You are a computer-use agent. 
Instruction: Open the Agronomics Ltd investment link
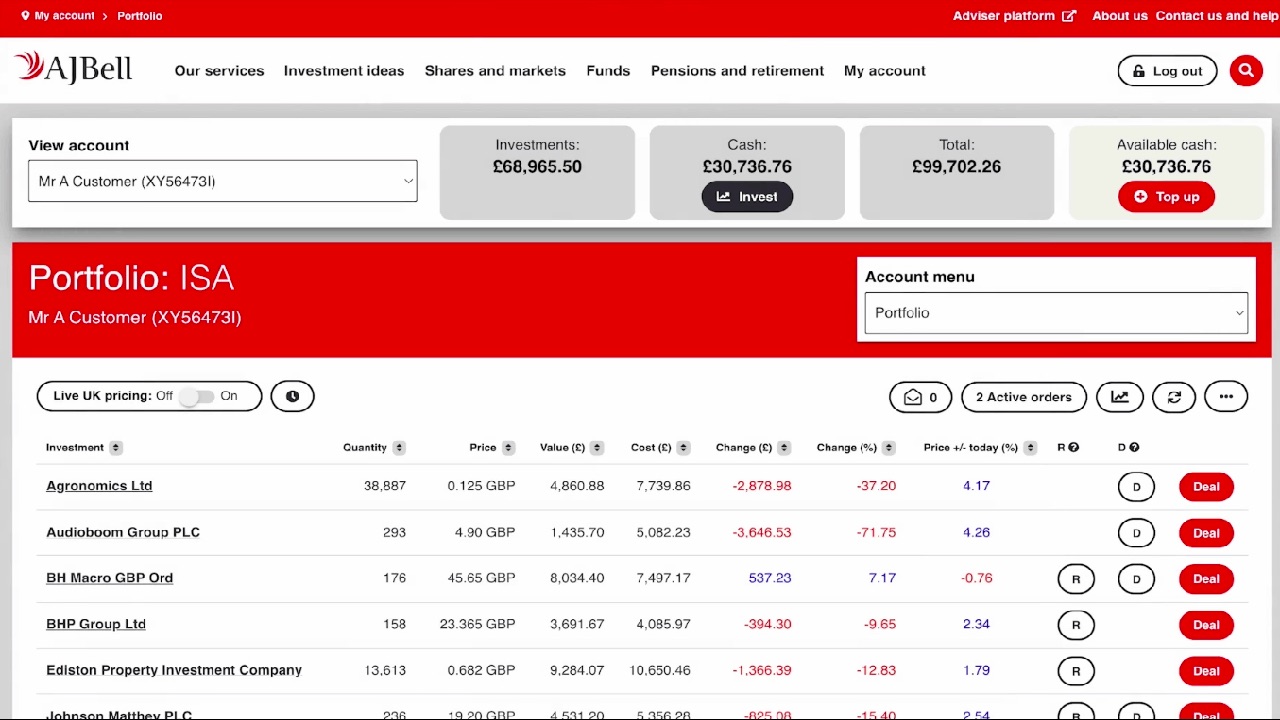tap(99, 486)
